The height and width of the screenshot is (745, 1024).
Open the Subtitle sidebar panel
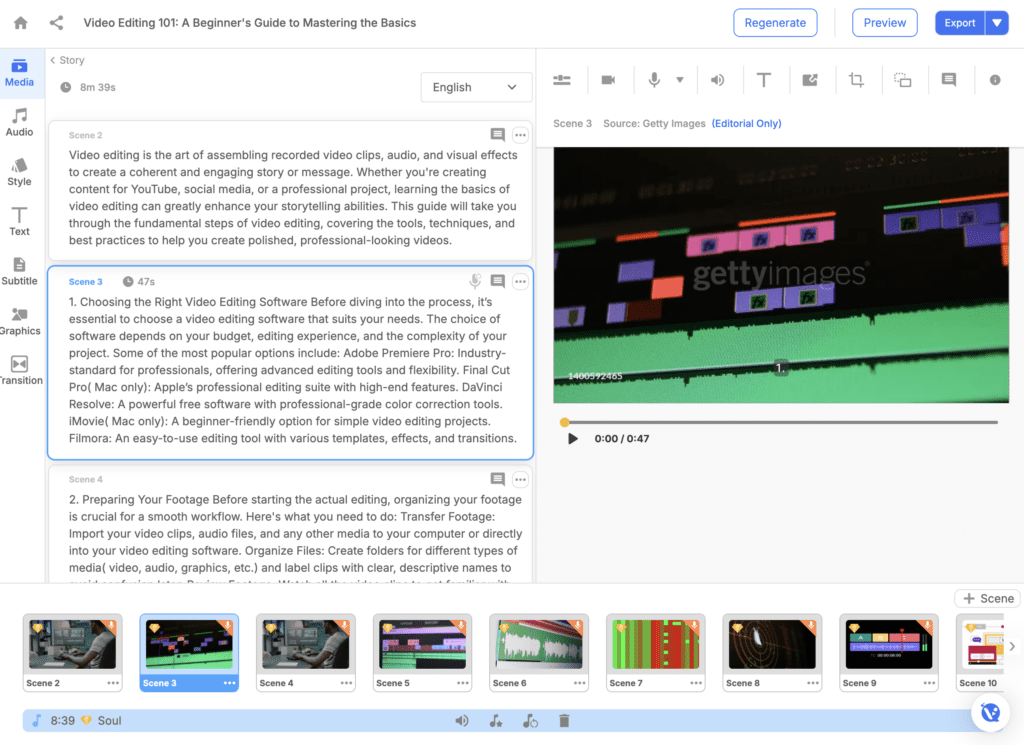coord(20,272)
